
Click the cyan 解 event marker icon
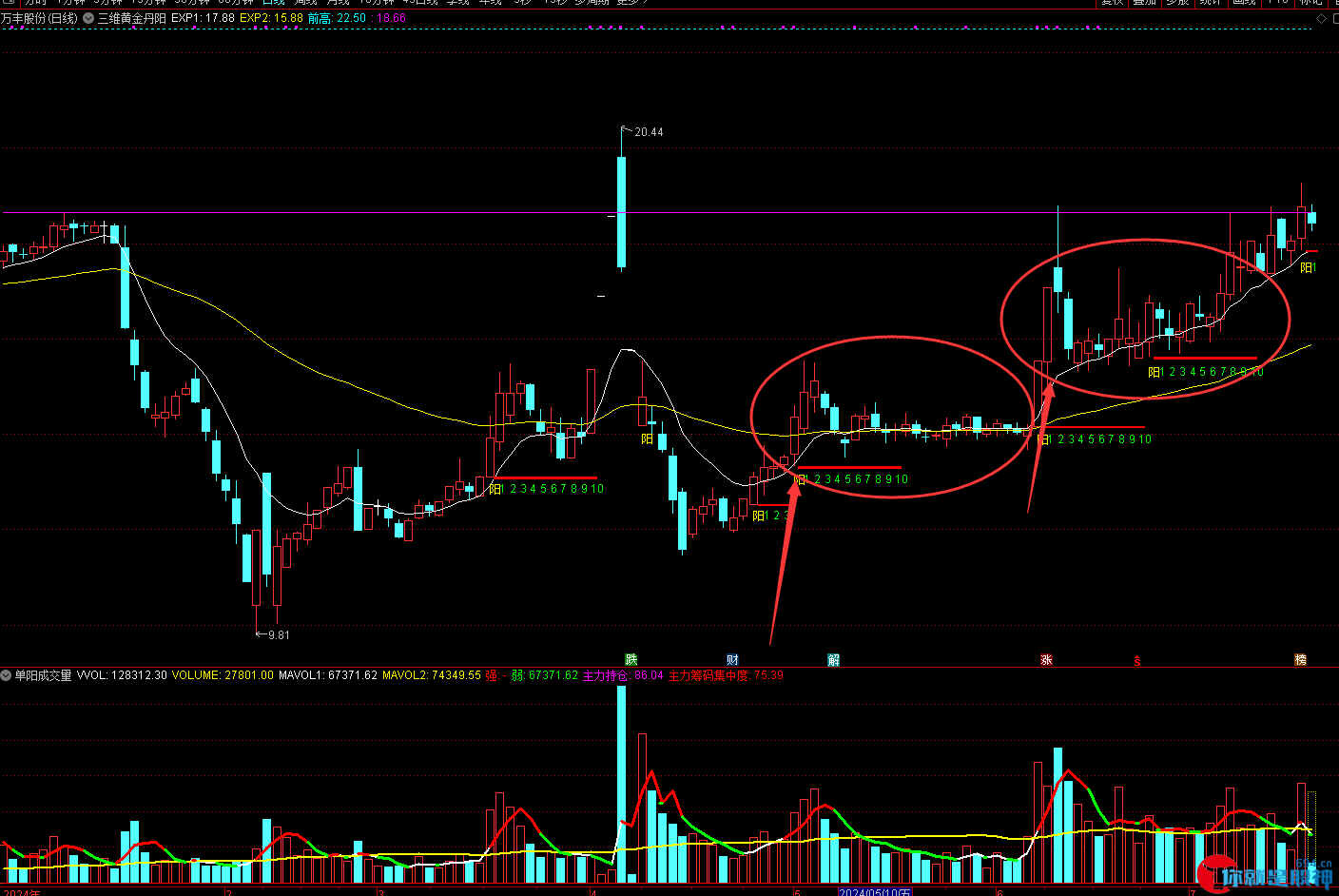[834, 660]
